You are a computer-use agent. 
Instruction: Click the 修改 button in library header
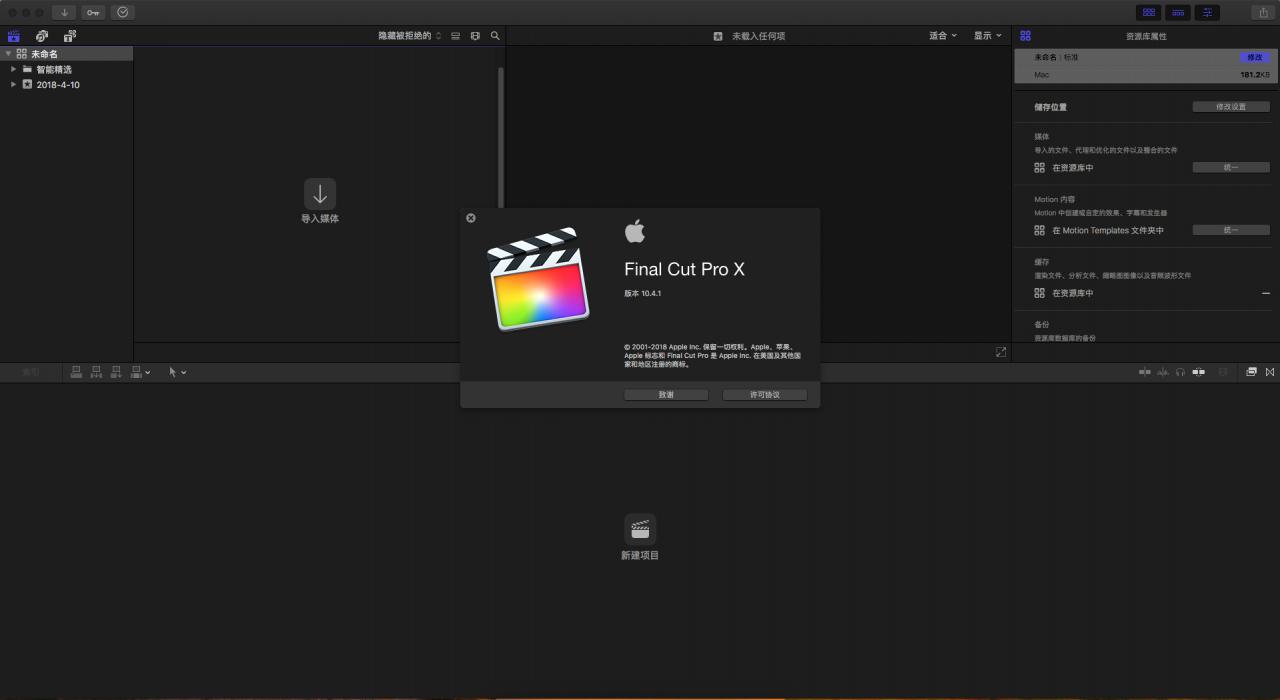1254,57
